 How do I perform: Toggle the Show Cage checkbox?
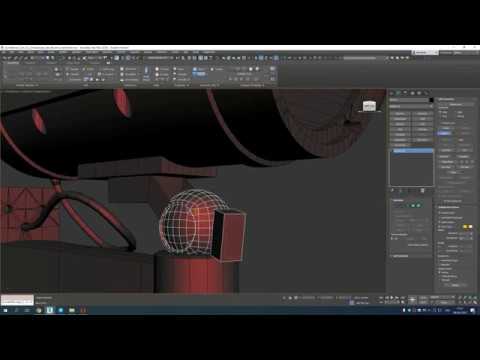[440, 227]
